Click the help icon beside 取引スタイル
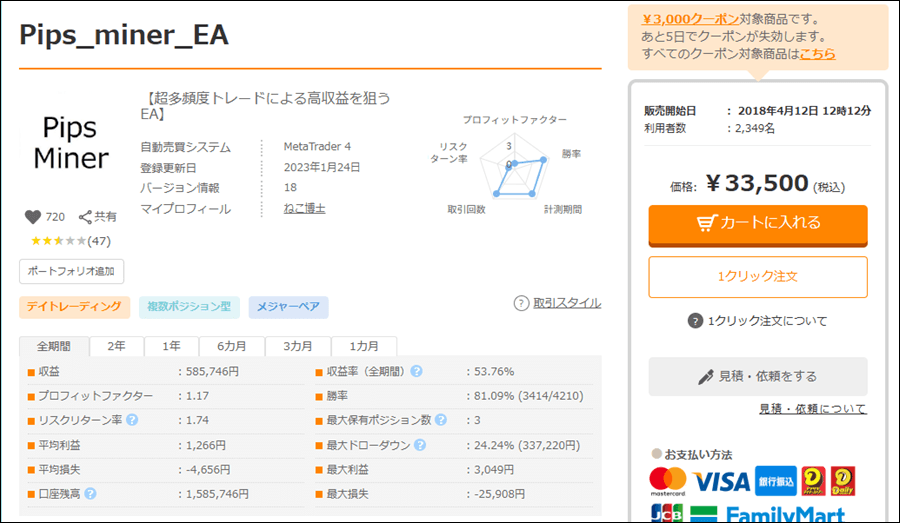The image size is (900, 523). coord(521,303)
